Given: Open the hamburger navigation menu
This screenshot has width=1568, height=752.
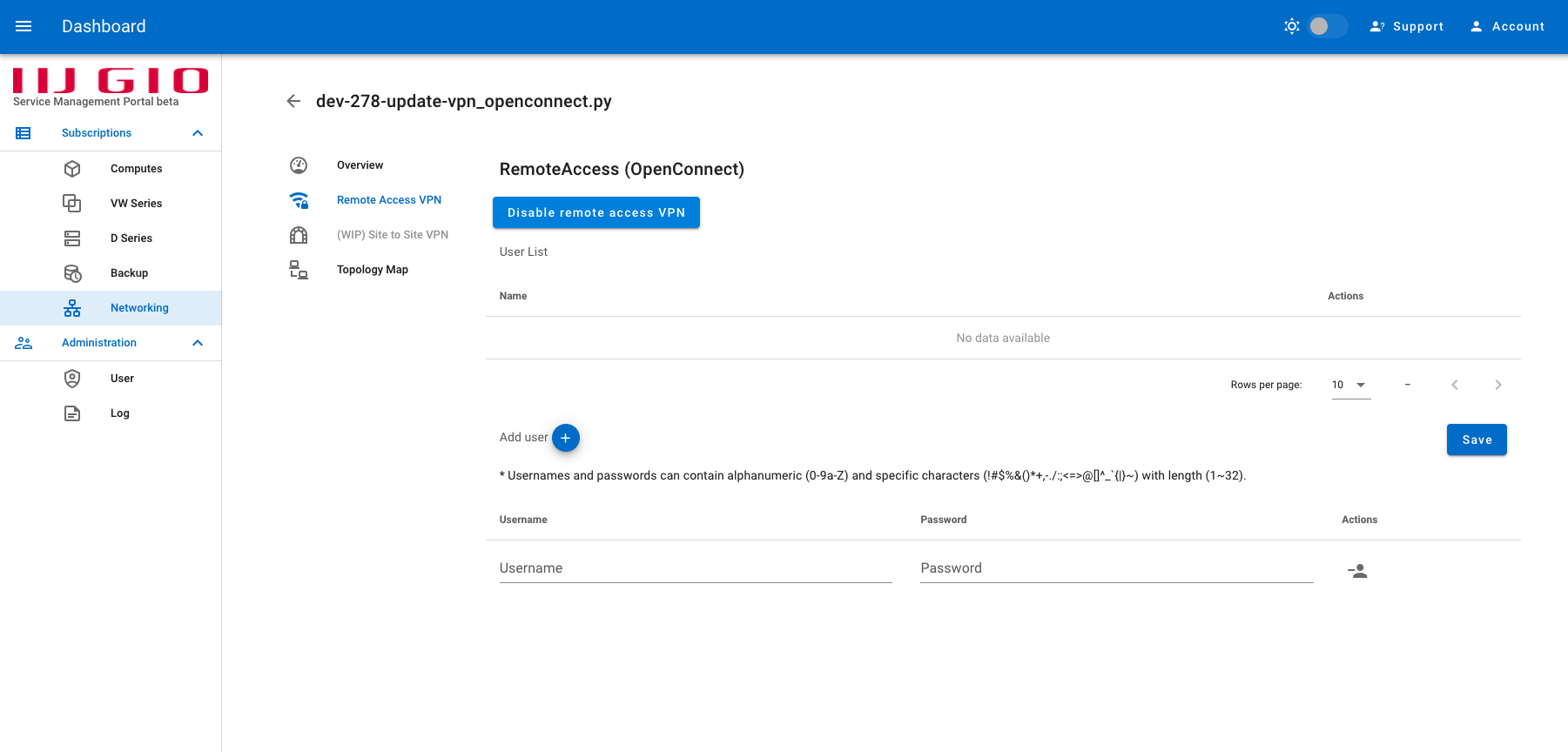Looking at the screenshot, I should pos(24,26).
